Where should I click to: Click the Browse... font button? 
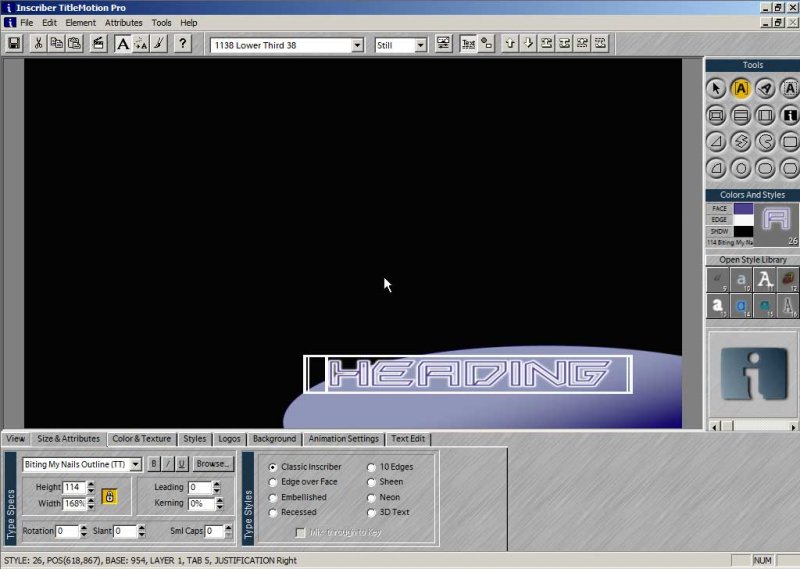[213, 464]
